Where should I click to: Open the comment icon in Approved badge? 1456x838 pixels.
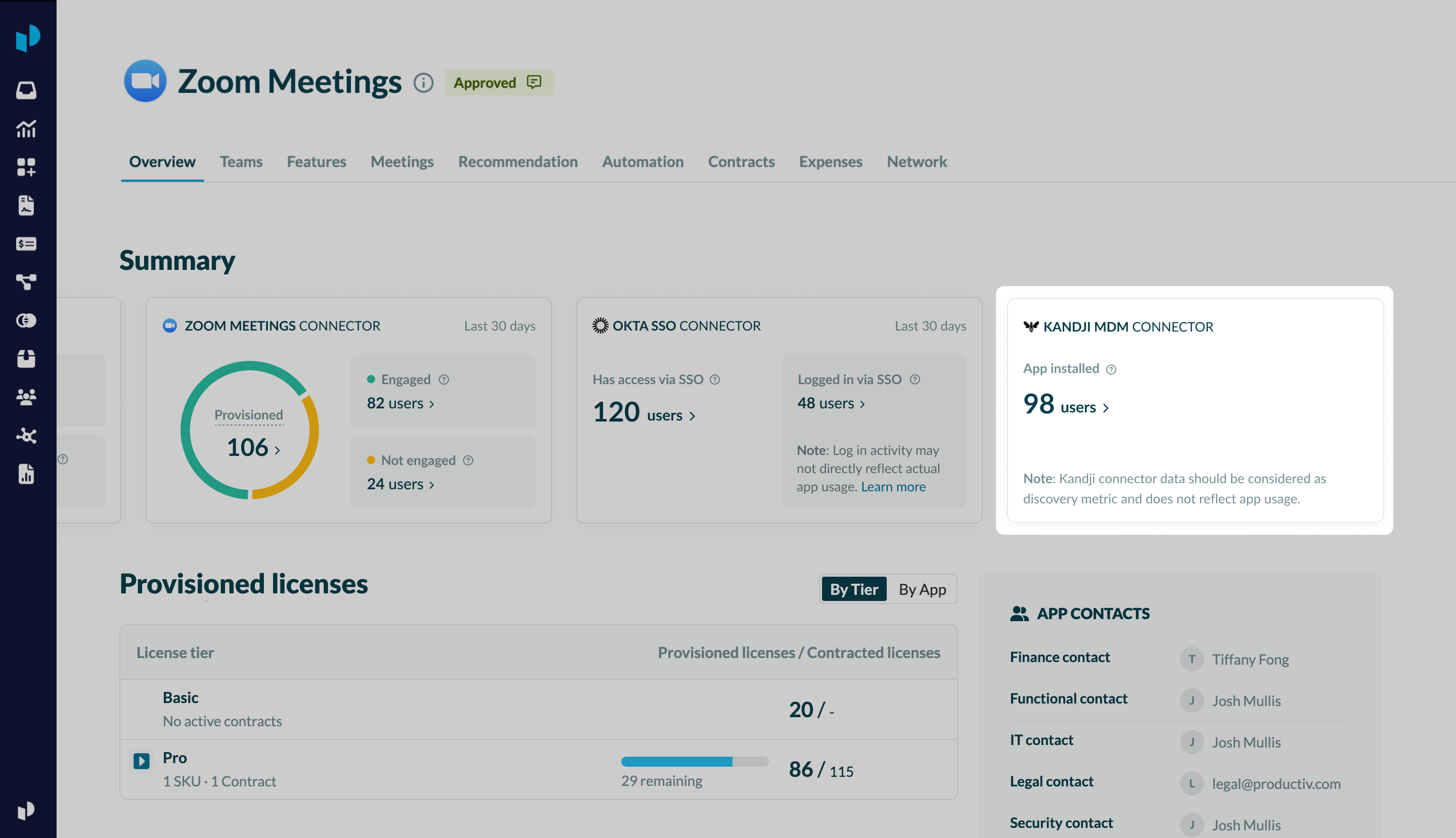[x=534, y=82]
